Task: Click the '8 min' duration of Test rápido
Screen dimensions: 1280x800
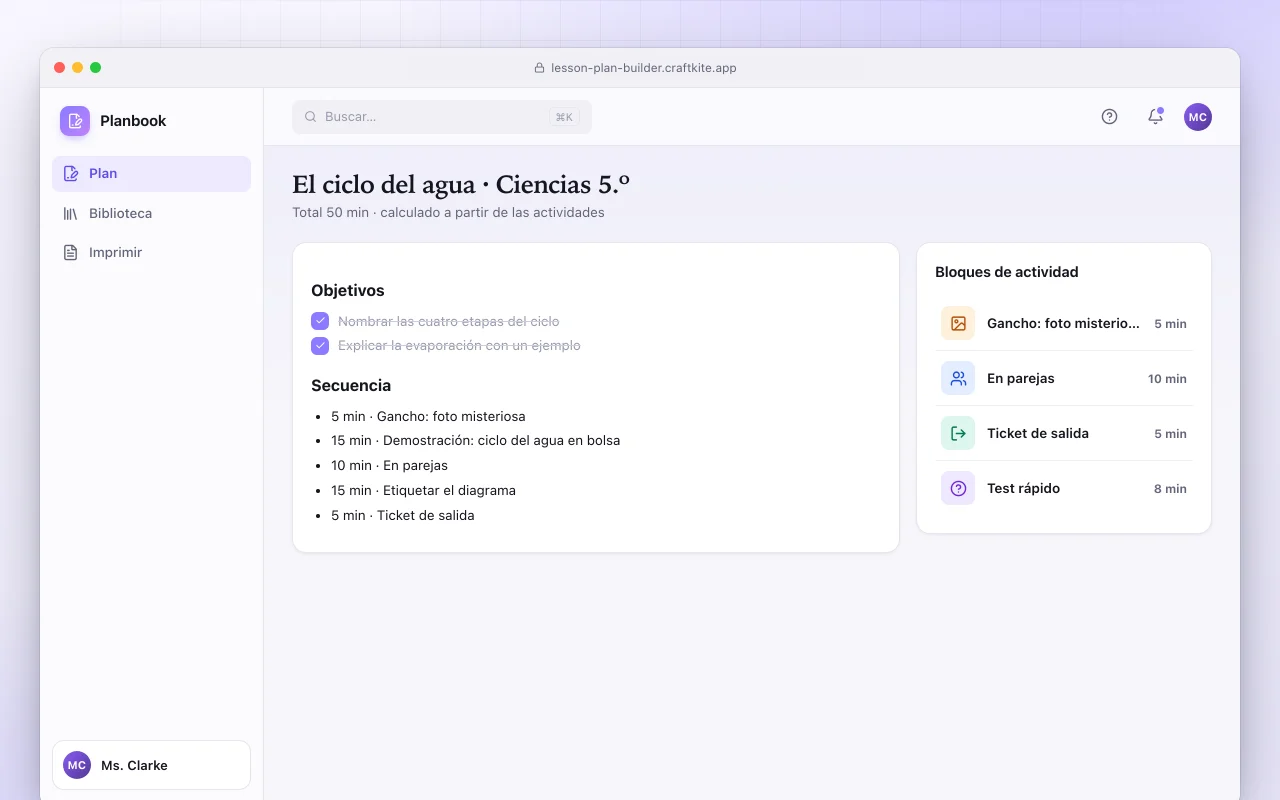Action: click(1170, 489)
